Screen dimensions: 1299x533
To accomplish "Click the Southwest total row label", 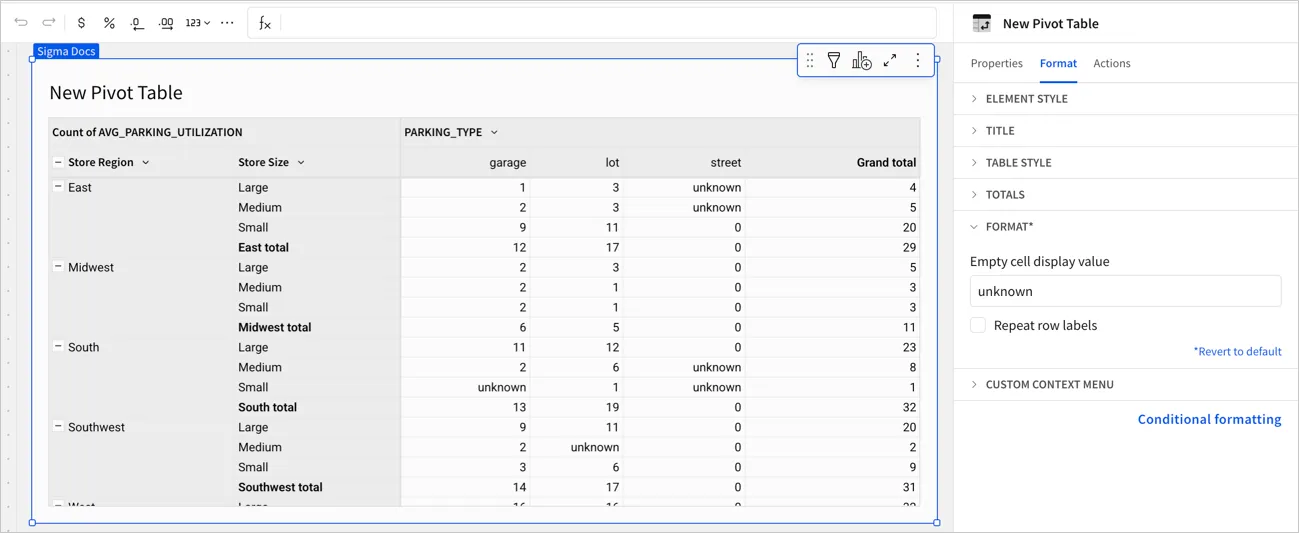I will click(x=280, y=487).
